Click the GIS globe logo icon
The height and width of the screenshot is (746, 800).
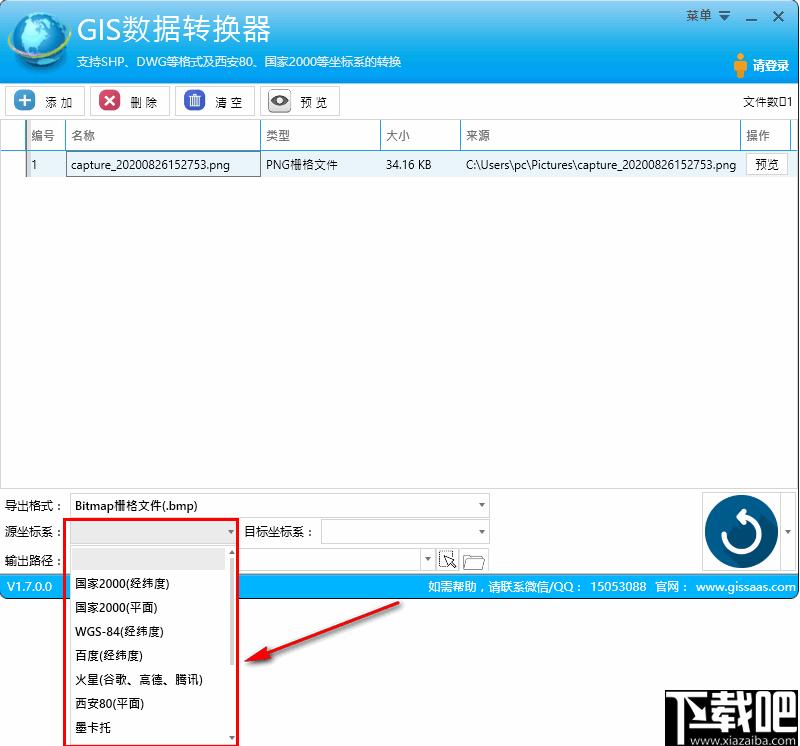[x=39, y=40]
